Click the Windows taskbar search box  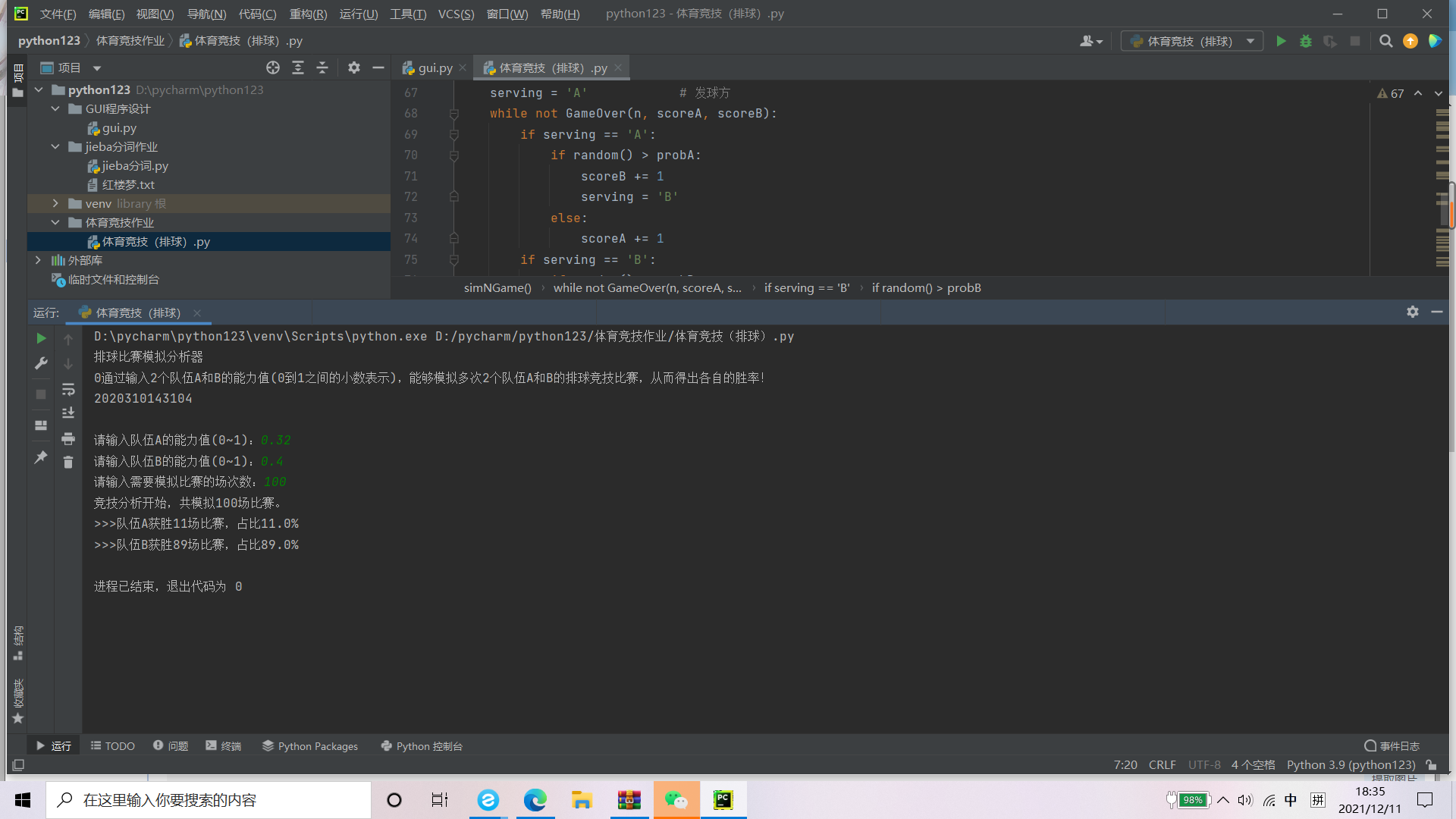click(x=209, y=800)
